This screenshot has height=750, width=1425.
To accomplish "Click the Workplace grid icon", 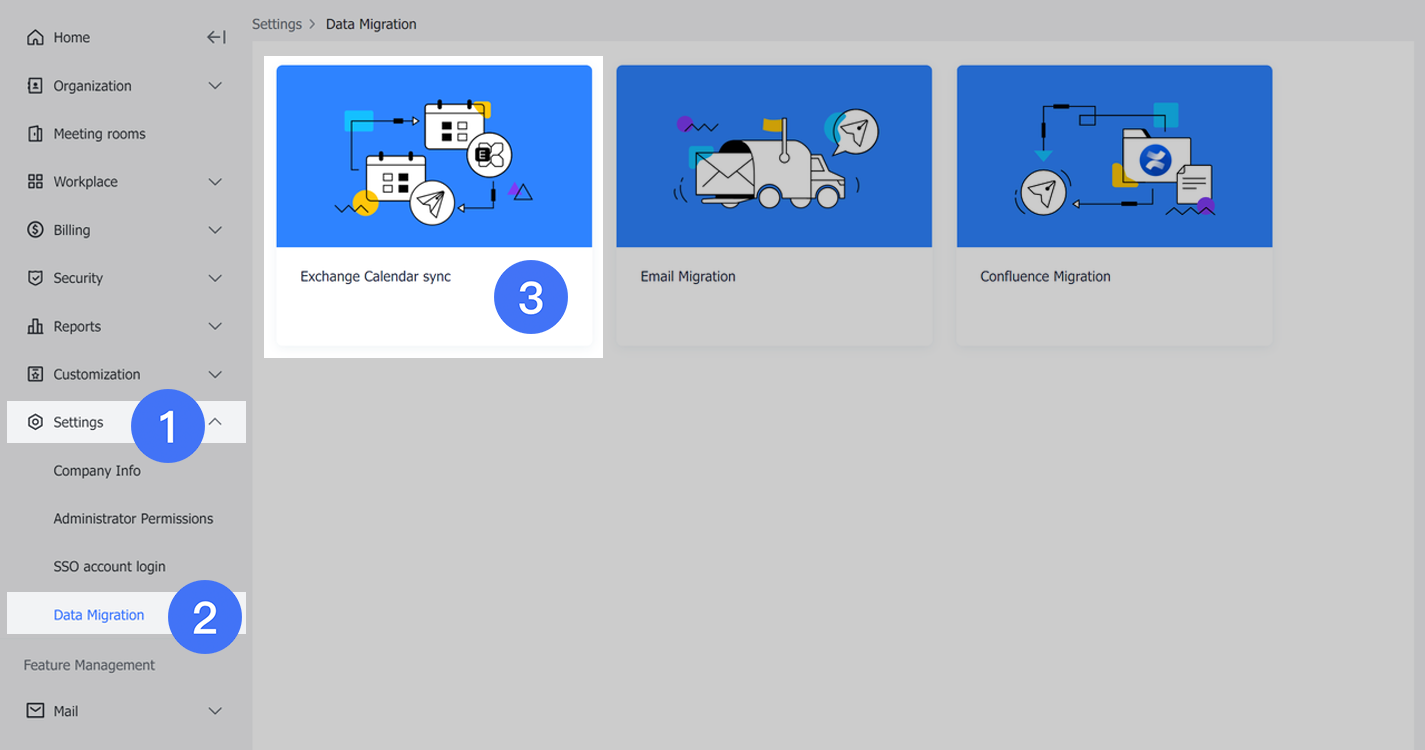I will (35, 182).
